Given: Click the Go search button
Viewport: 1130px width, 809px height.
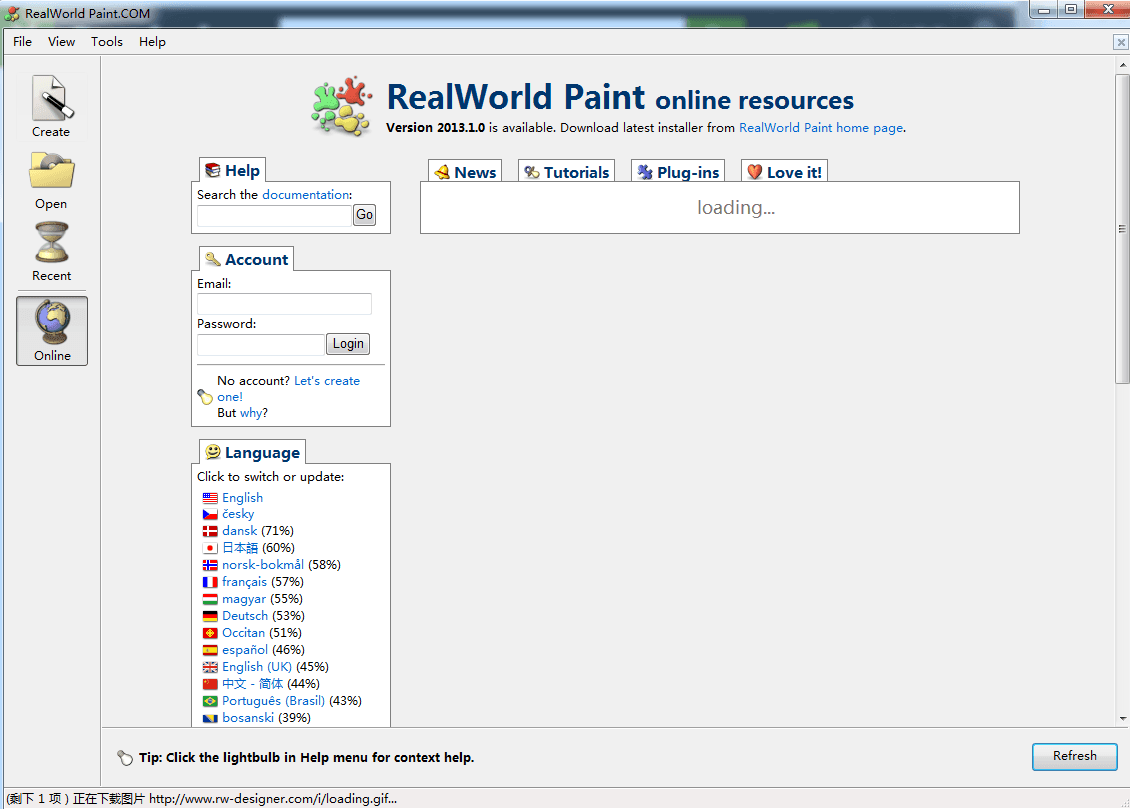Looking at the screenshot, I should [365, 215].
